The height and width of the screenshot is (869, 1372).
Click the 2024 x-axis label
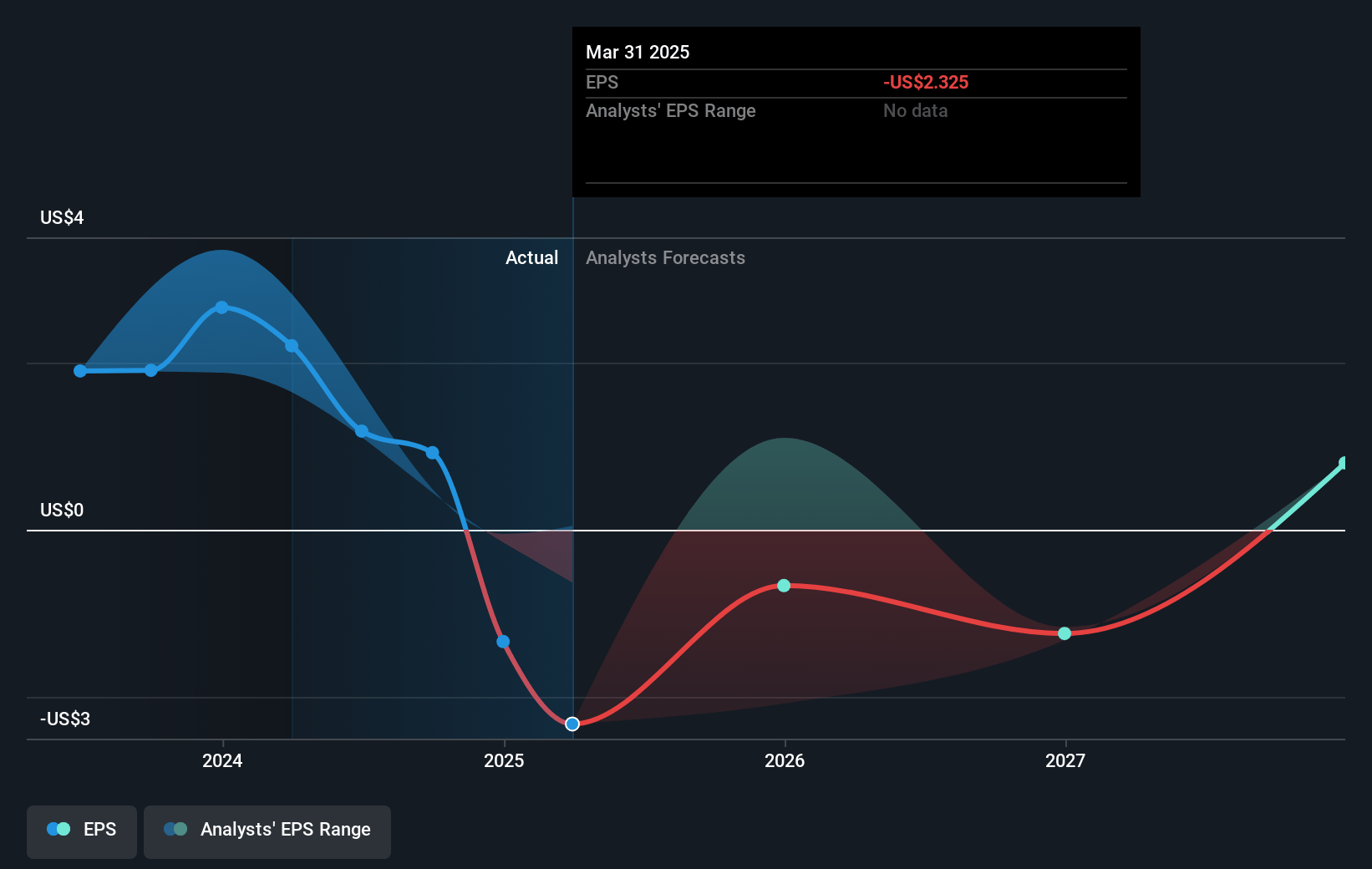click(x=222, y=760)
